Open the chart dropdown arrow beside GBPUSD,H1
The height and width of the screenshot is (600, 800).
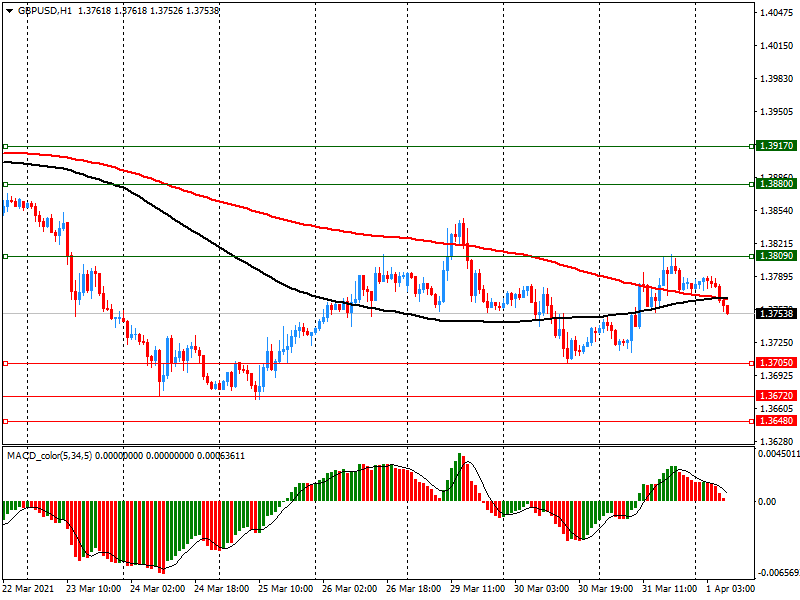coord(7,10)
